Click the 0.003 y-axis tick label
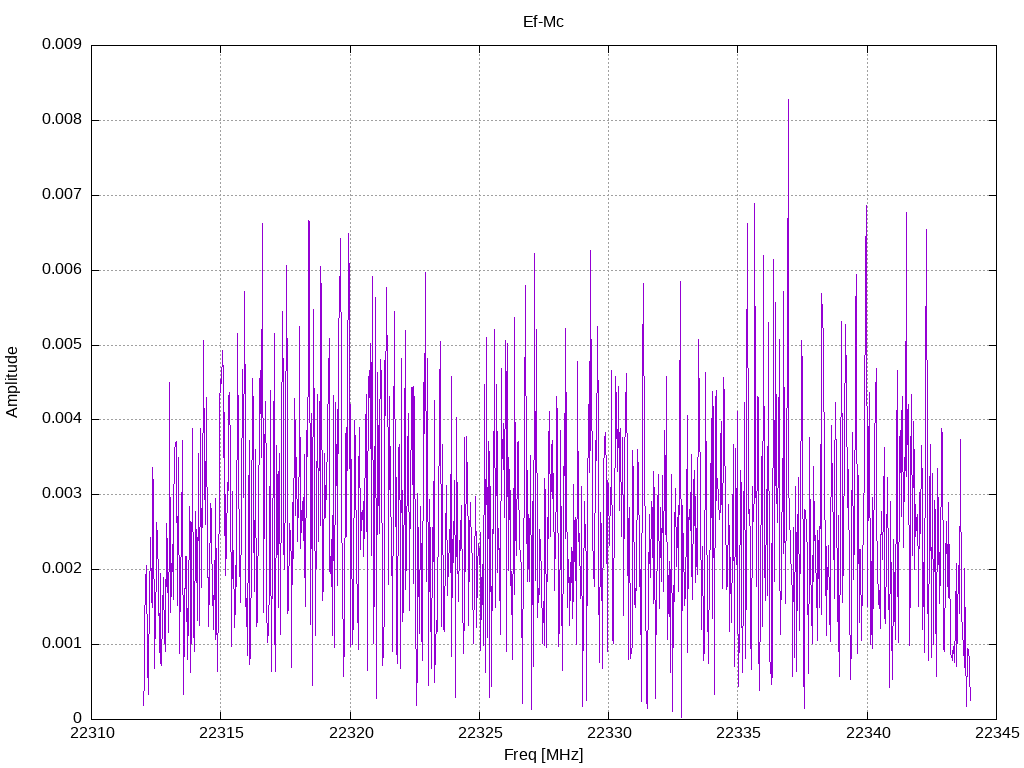The image size is (1024, 768). (x=62, y=493)
